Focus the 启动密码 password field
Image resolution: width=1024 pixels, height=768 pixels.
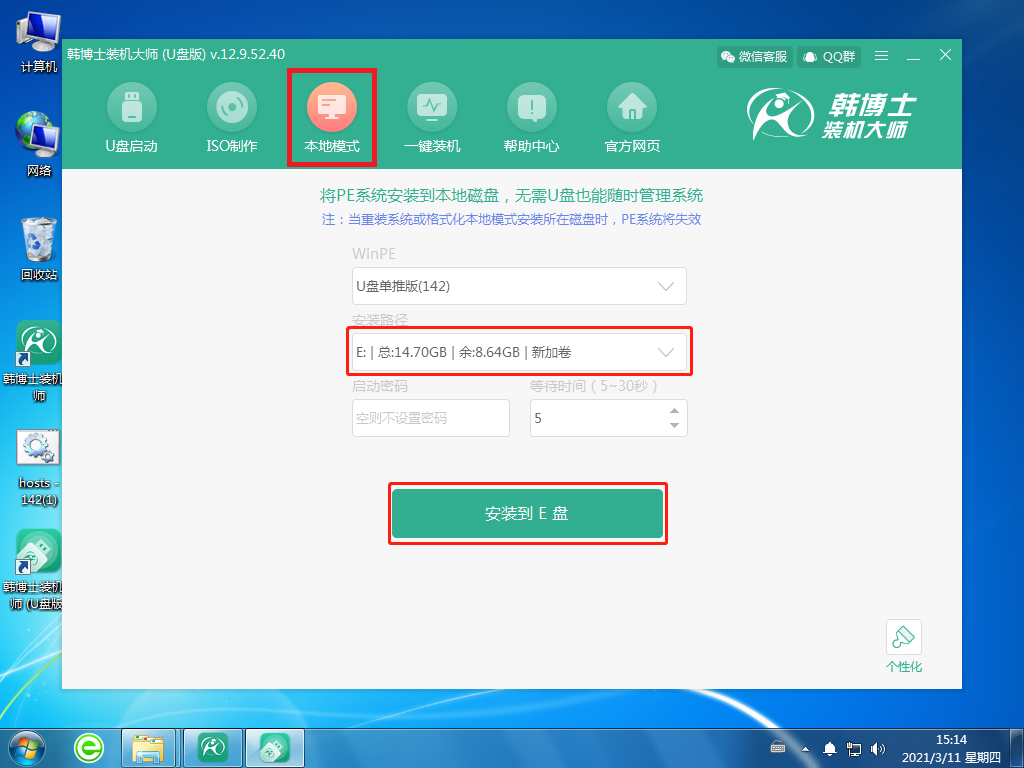(x=430, y=418)
